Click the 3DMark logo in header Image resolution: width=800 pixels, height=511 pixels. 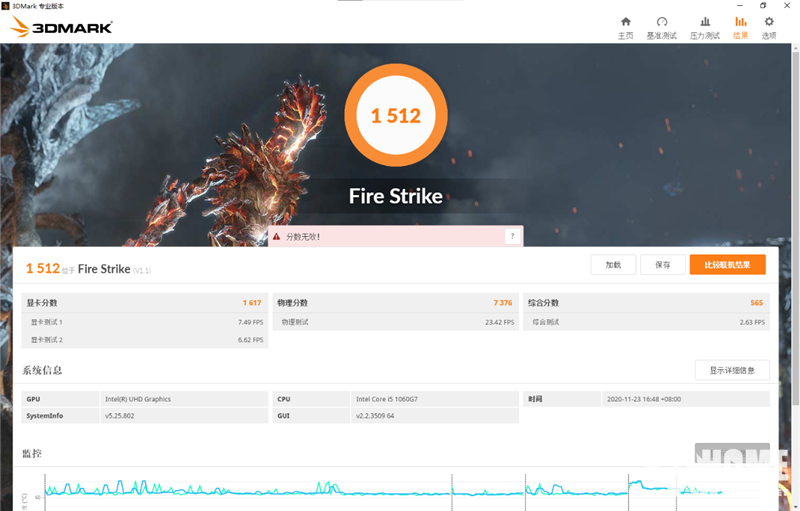point(61,27)
